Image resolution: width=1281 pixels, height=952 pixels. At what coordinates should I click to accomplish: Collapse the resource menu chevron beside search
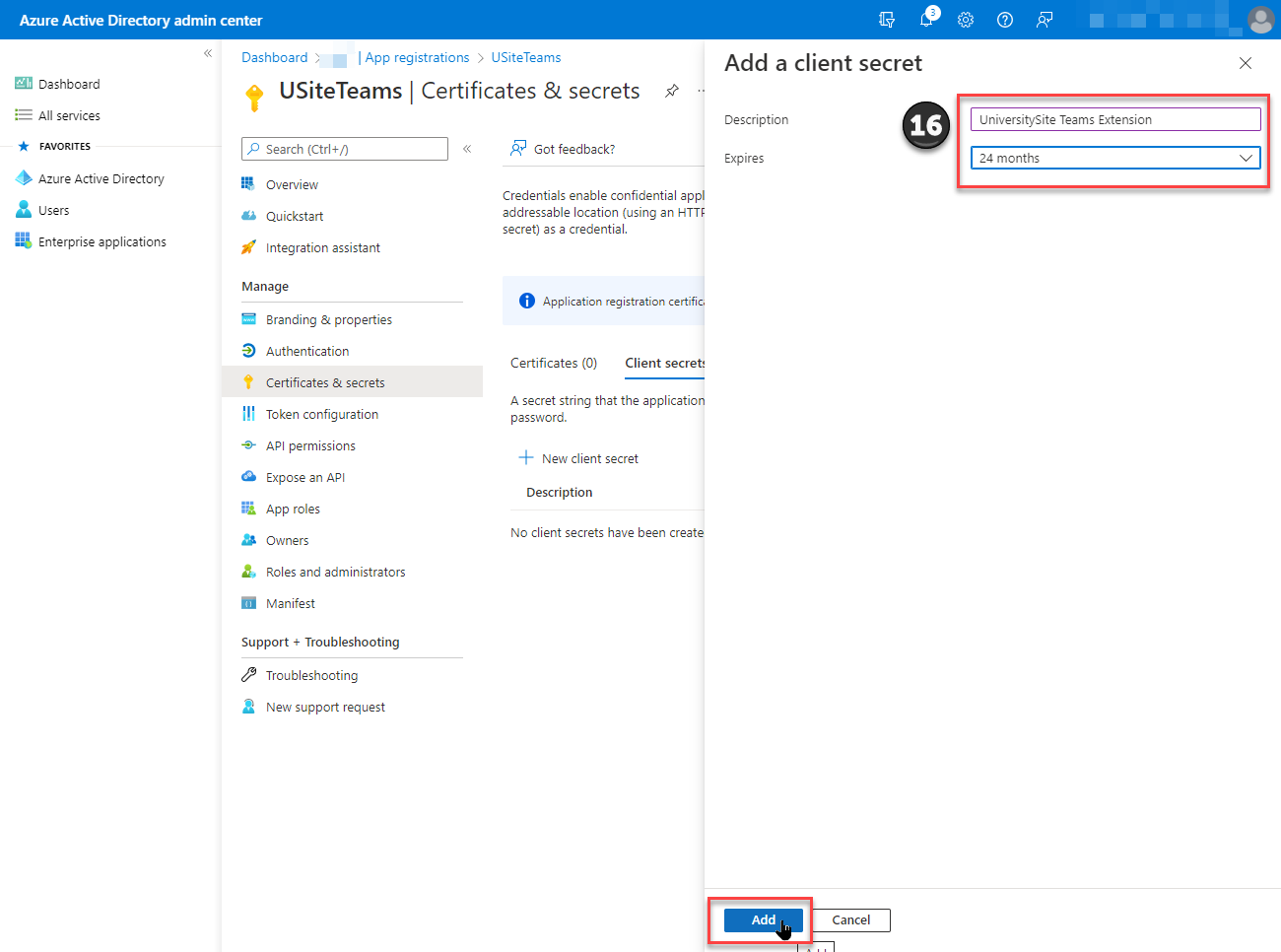coord(467,149)
